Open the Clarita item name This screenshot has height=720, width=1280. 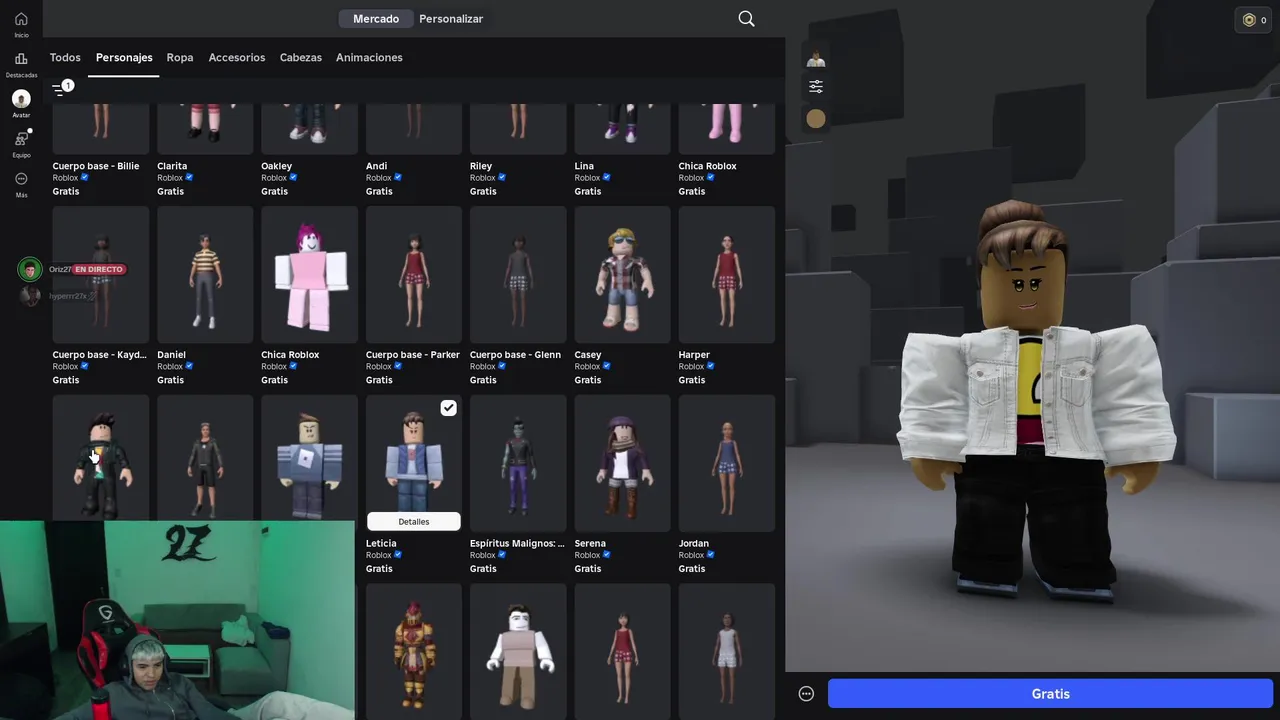pos(172,166)
